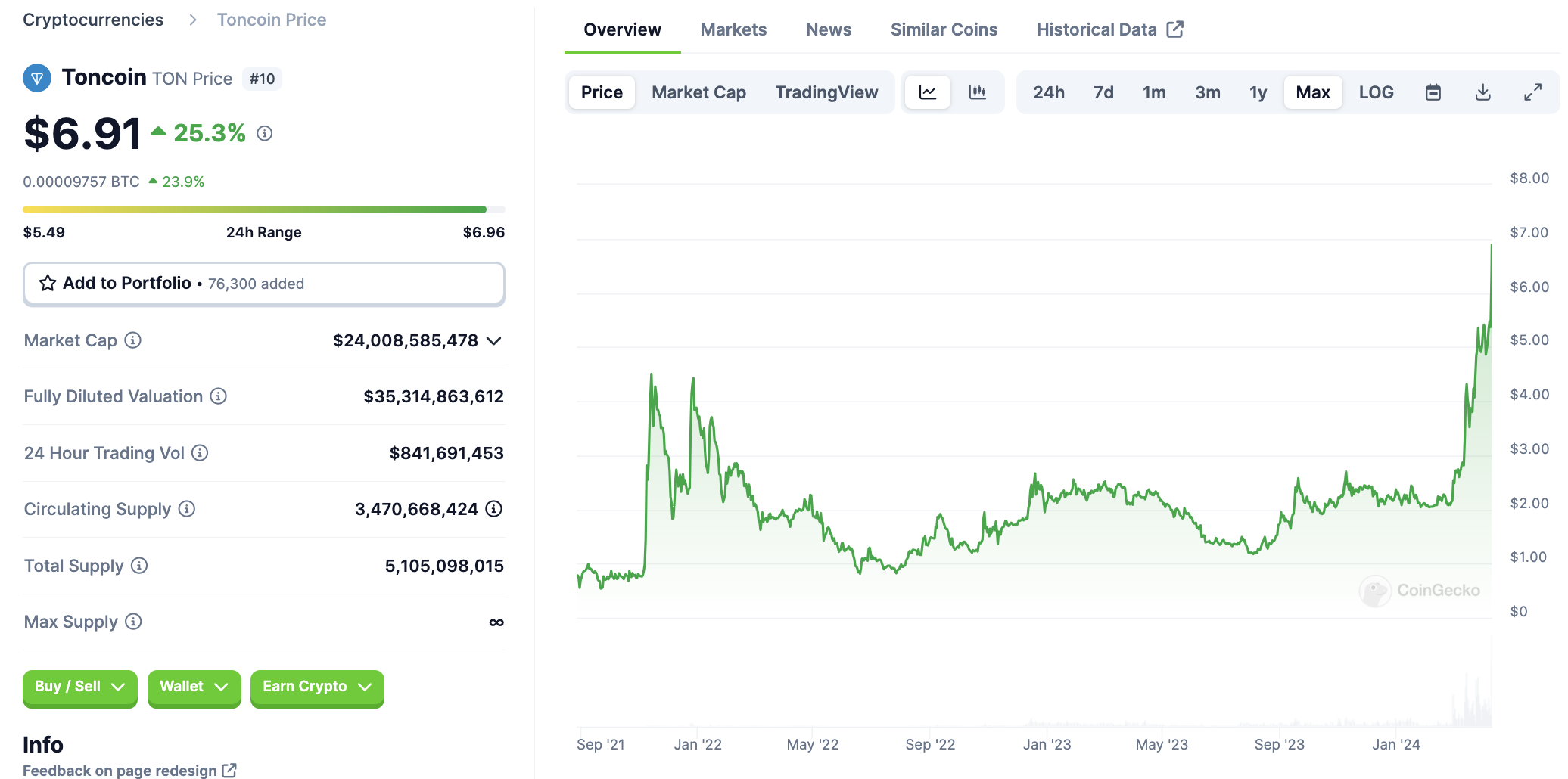This screenshot has height=779, width=1568.
Task: Expand the chart to fullscreen
Action: (1532, 92)
